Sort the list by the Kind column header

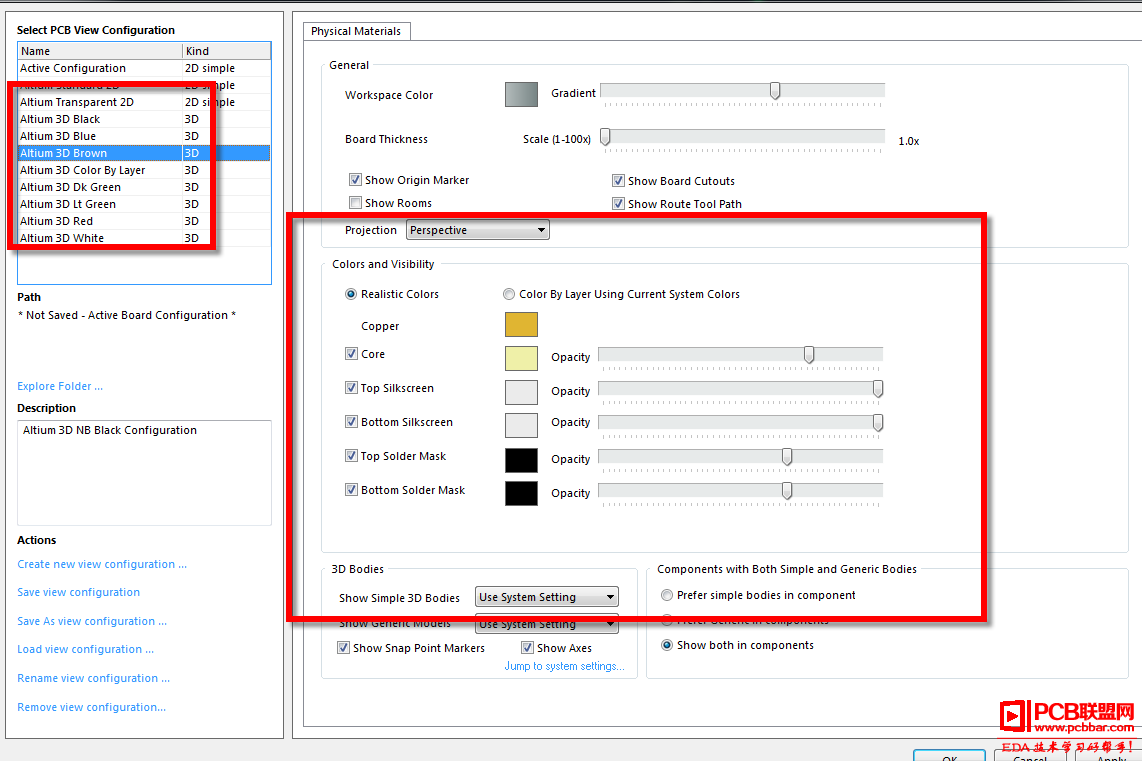(x=227, y=51)
